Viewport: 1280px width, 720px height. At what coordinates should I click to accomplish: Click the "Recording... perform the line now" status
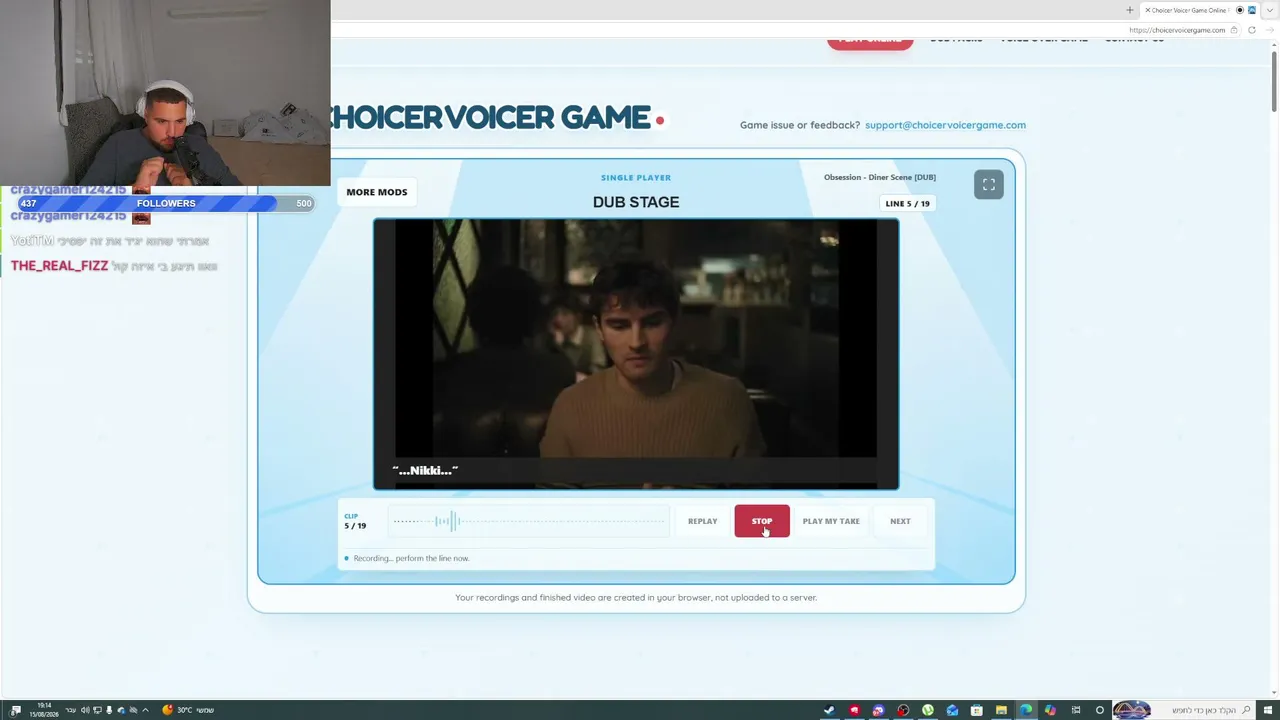[411, 558]
